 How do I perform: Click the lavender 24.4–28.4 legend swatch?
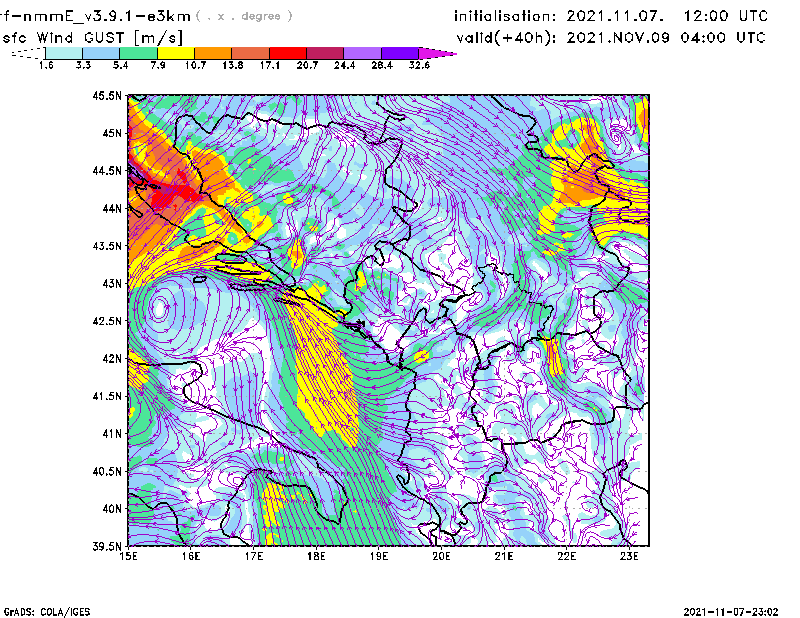tap(363, 53)
